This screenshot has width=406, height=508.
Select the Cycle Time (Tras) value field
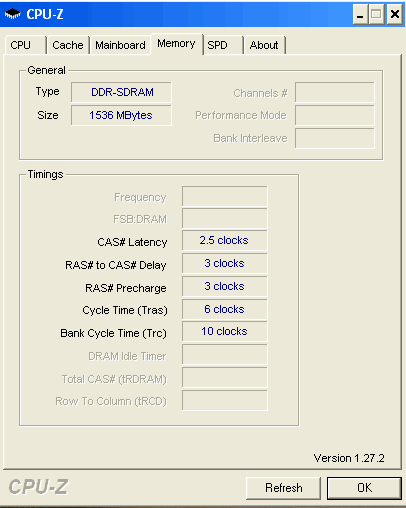(x=225, y=309)
